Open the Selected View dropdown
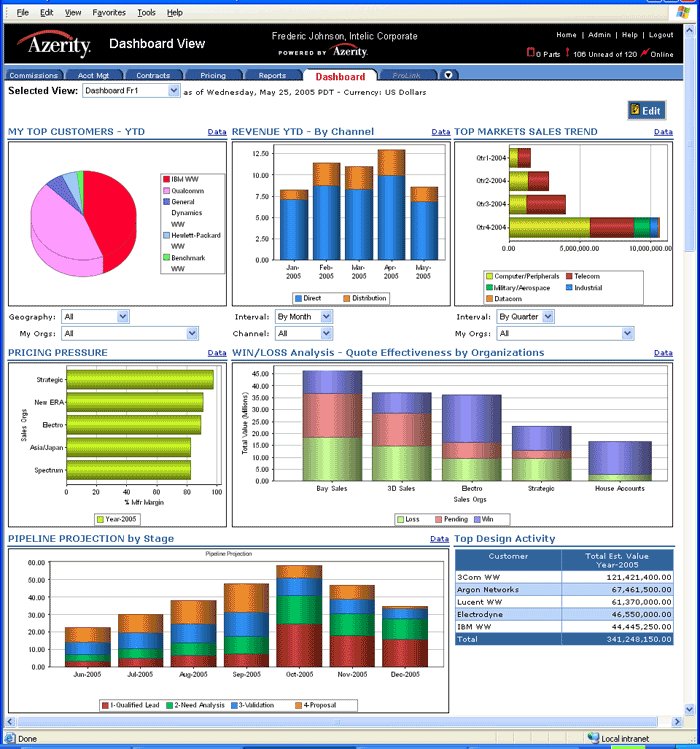Image resolution: width=700 pixels, height=749 pixels. 131,90
